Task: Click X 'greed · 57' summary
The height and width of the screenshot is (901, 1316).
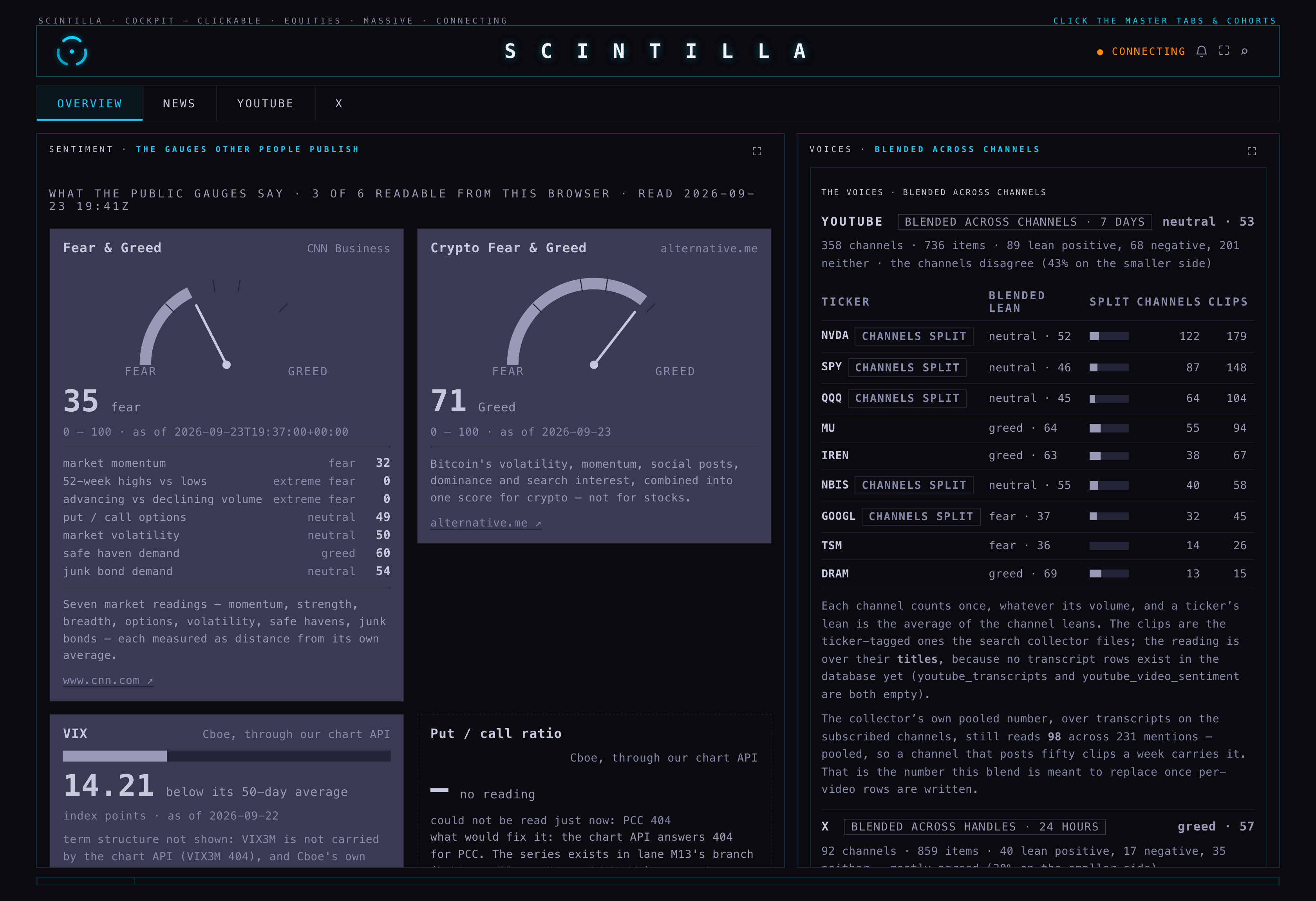Action: pyautogui.click(x=1216, y=827)
